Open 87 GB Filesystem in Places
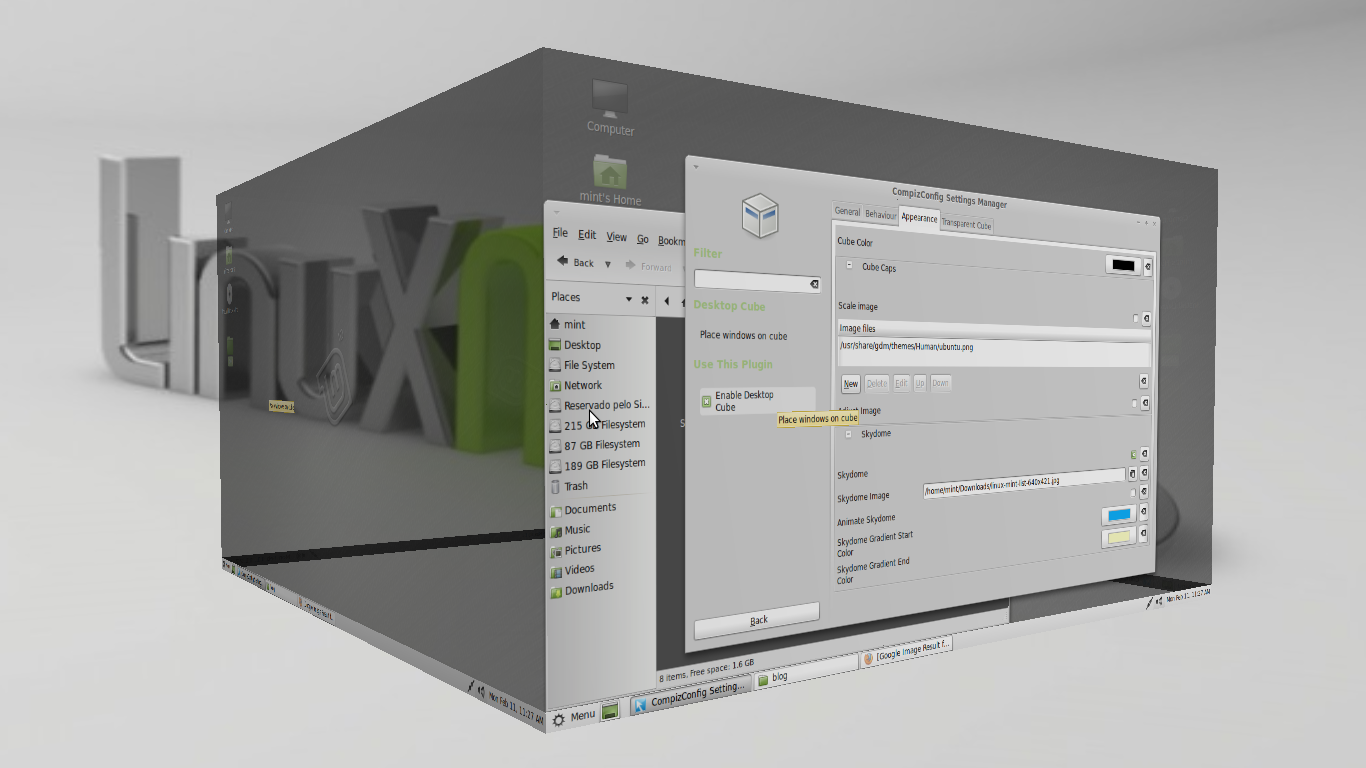The width and height of the screenshot is (1366, 768). 595,445
